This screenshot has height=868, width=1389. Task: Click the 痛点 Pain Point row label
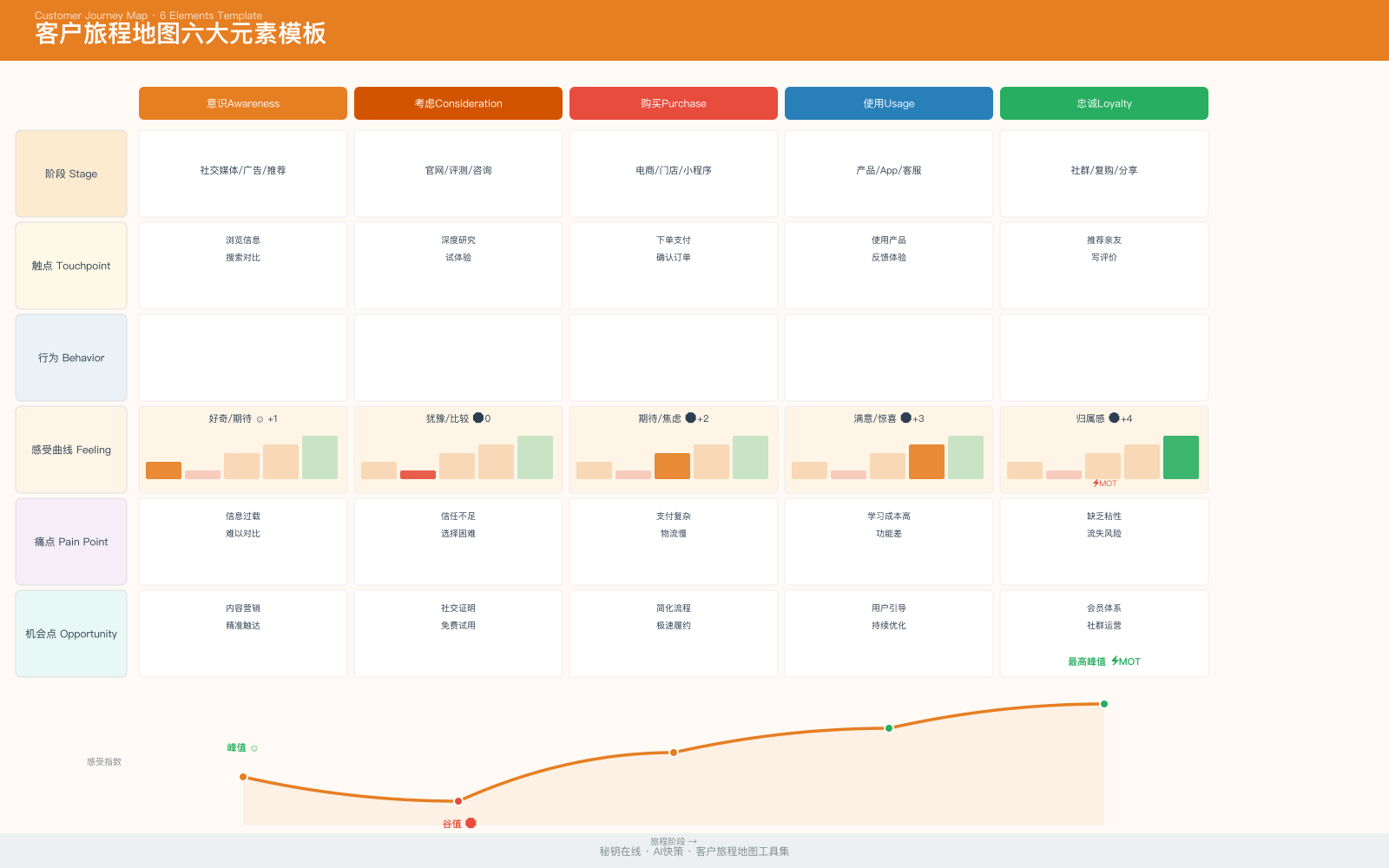click(71, 542)
